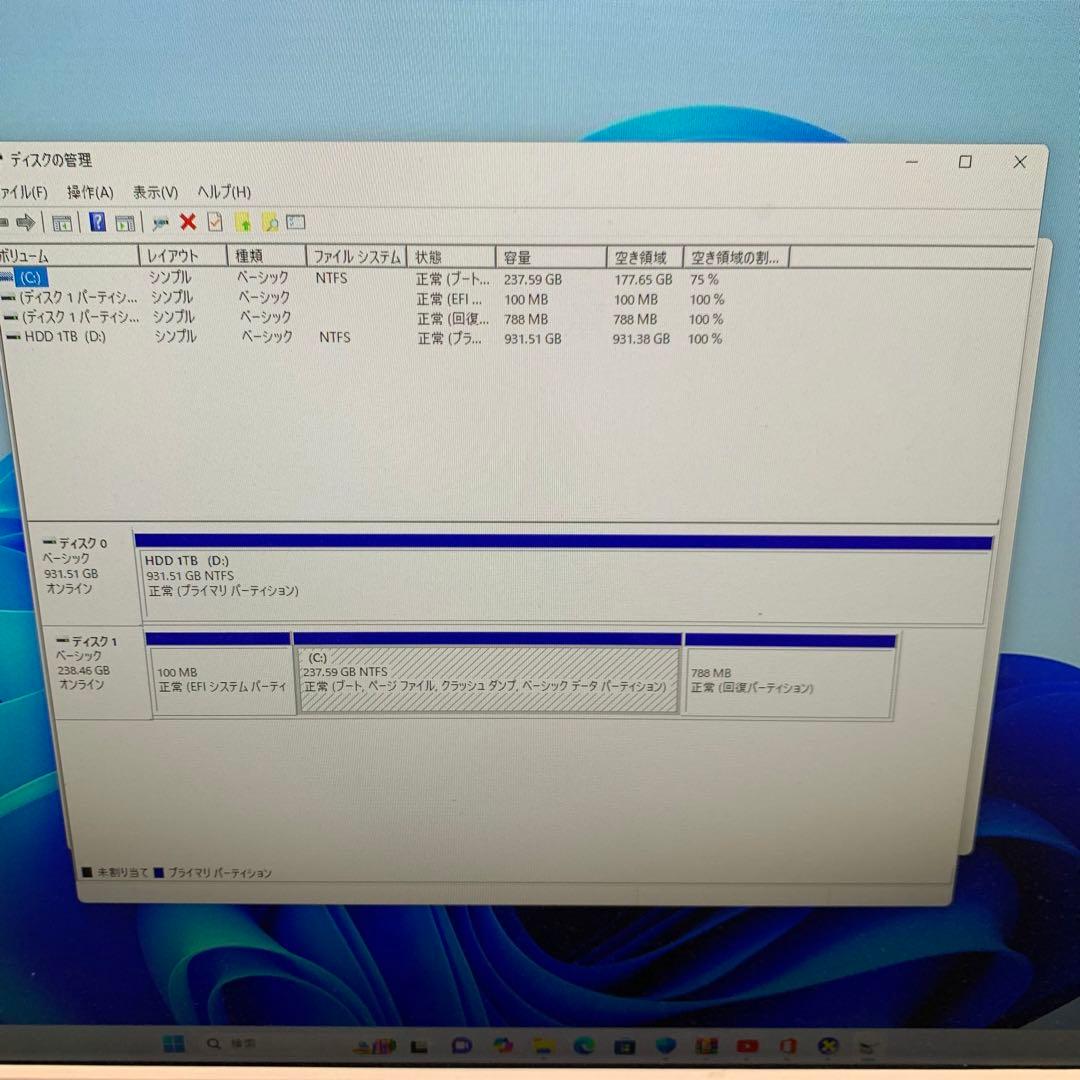This screenshot has height=1080, width=1080.
Task: Select the (C:) volume in the list
Action: tap(60, 278)
